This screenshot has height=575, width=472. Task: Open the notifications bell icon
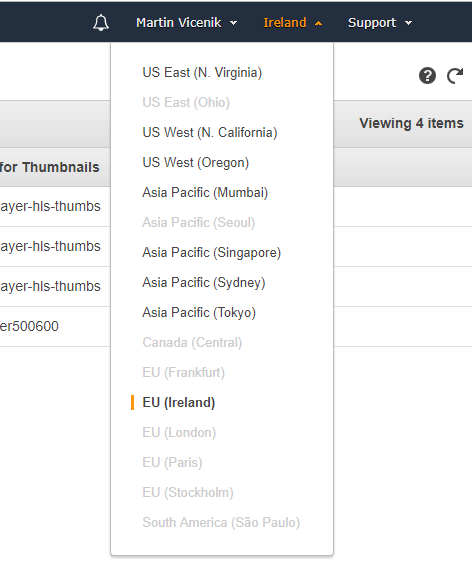coord(101,23)
